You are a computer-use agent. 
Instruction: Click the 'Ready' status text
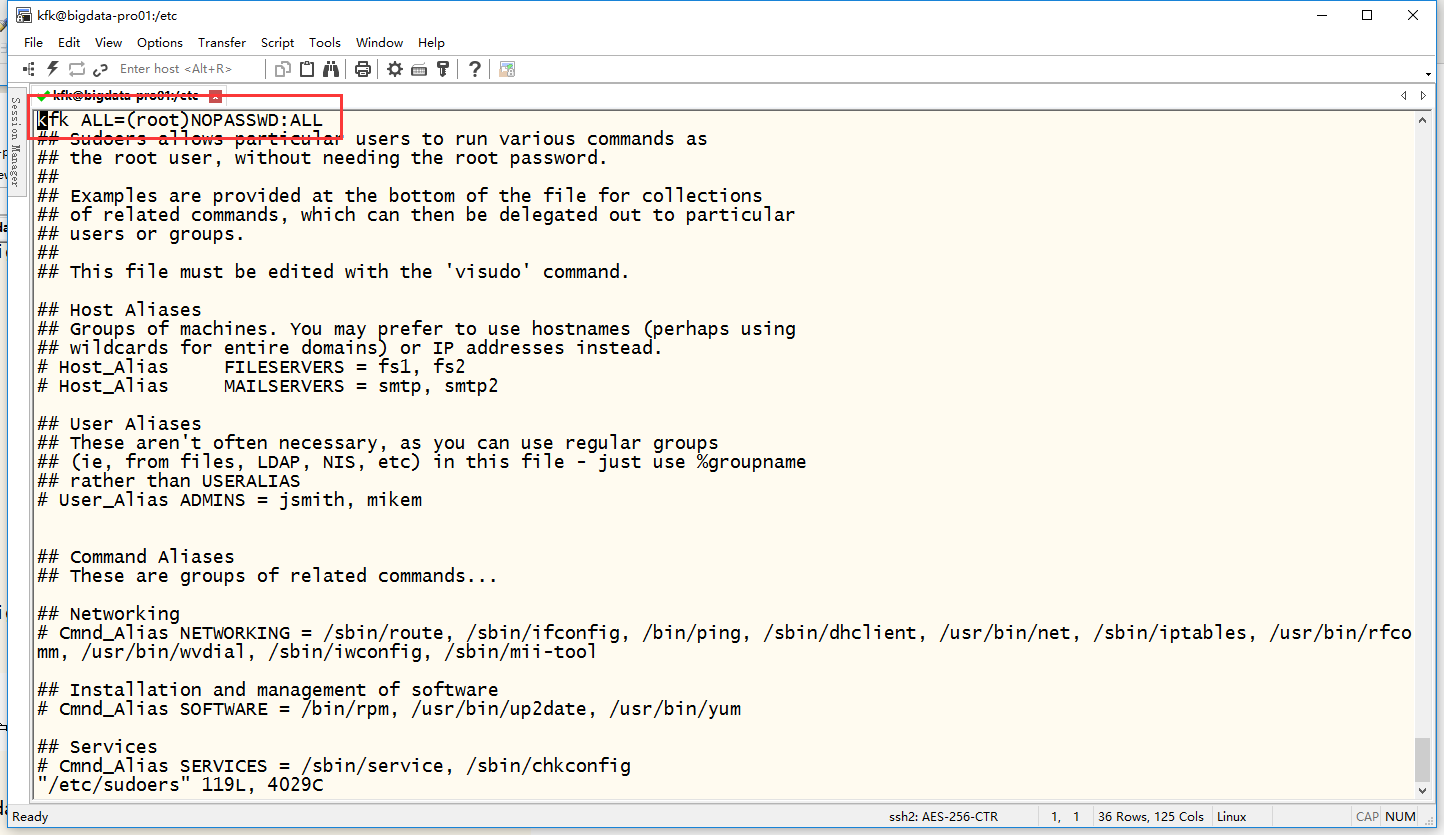[x=30, y=817]
